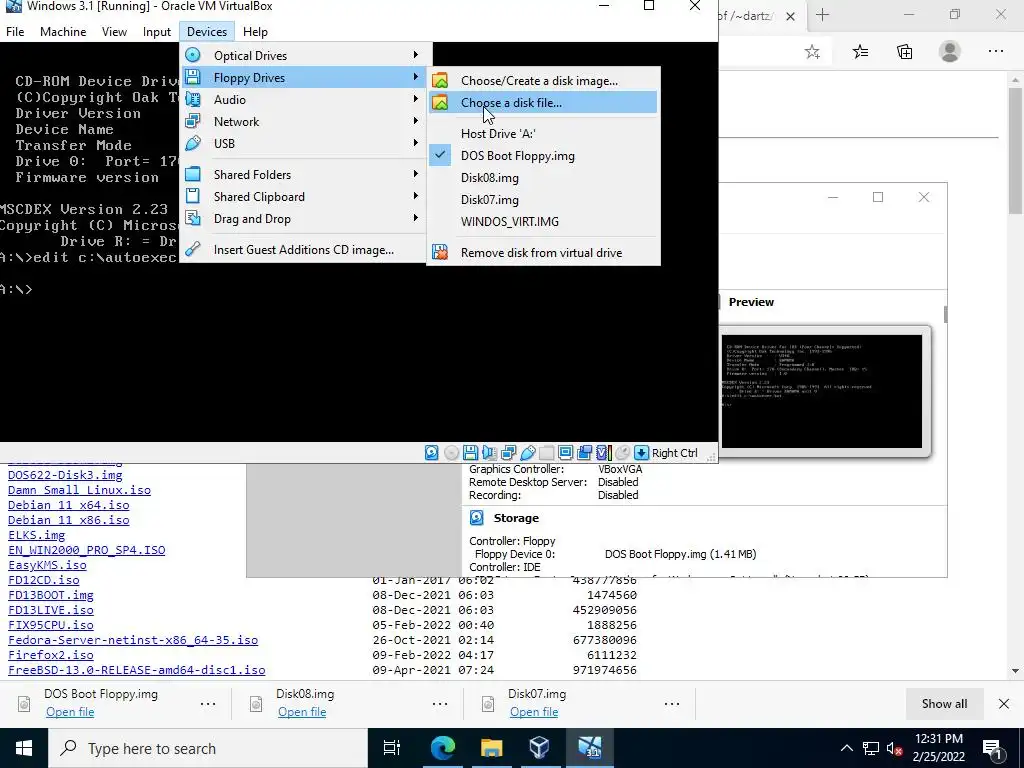This screenshot has width=1024, height=768.
Task: Select Host Drive 'A:'
Action: coord(543,134)
